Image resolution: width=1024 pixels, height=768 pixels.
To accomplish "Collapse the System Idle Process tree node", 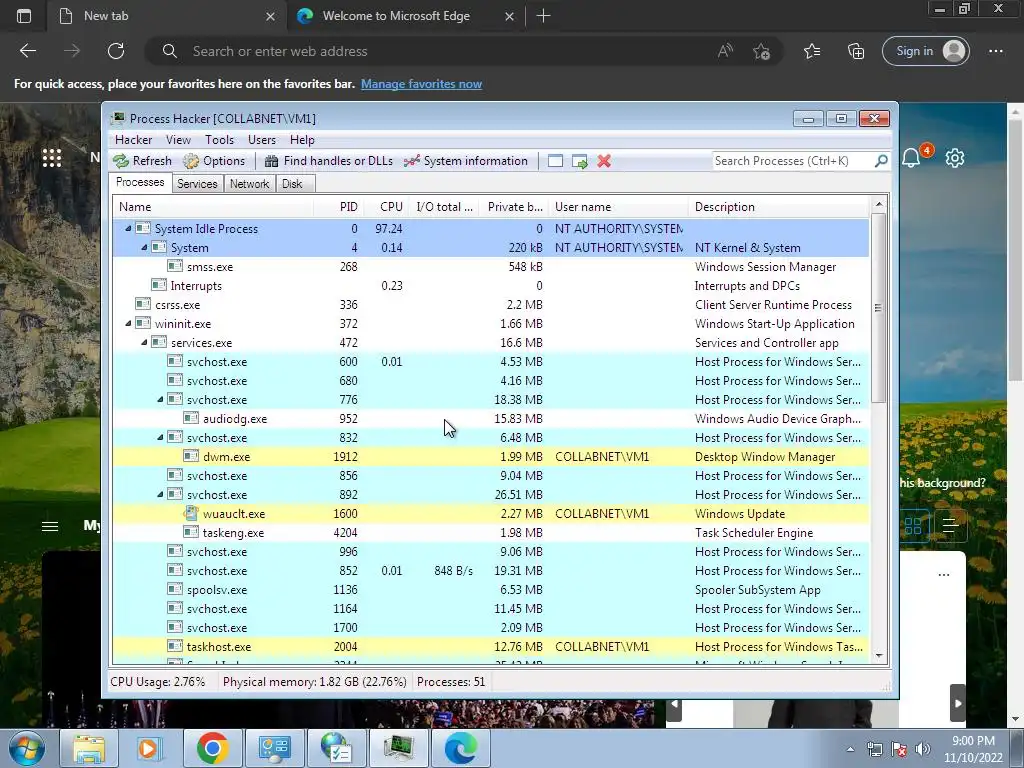I will coord(128,229).
